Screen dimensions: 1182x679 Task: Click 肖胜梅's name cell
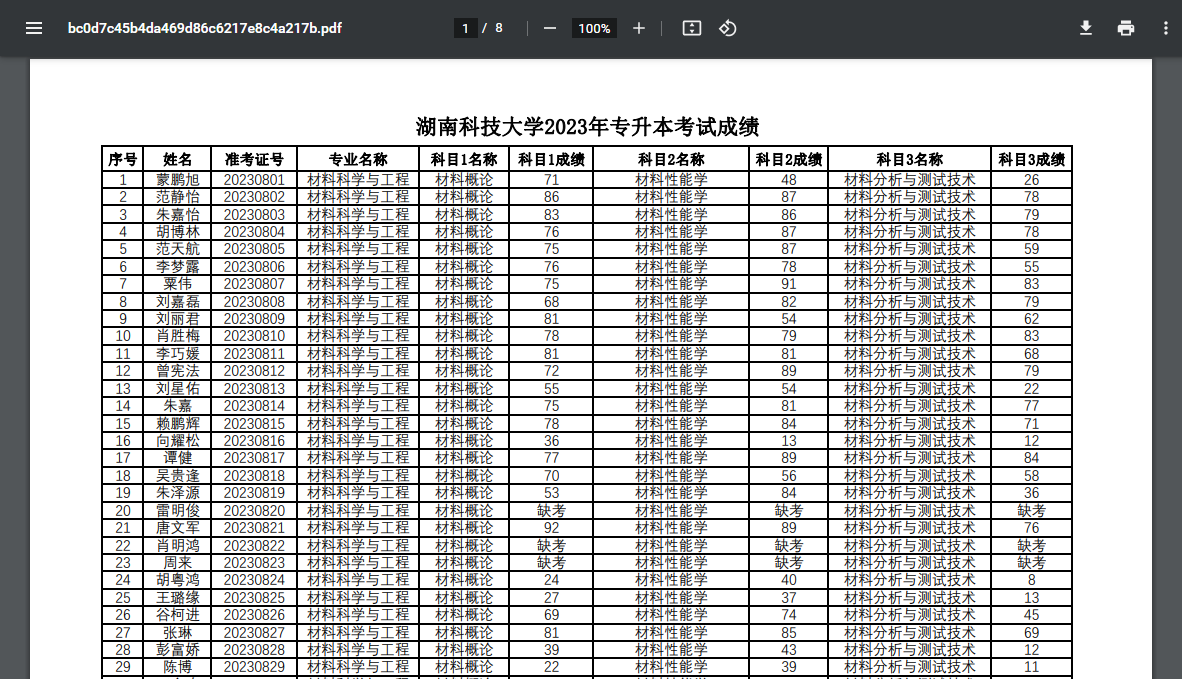point(177,336)
